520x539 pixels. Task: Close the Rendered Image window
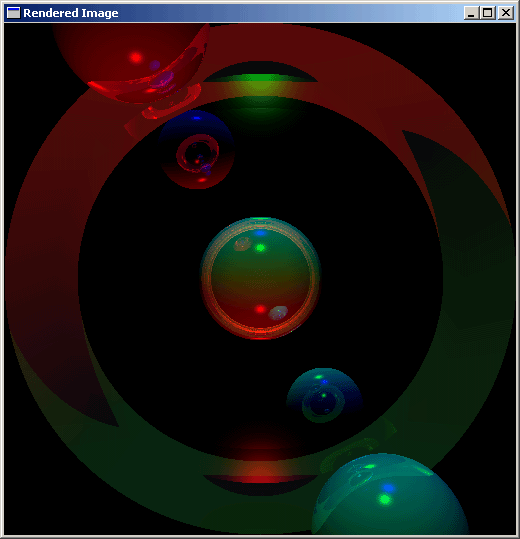coord(506,13)
